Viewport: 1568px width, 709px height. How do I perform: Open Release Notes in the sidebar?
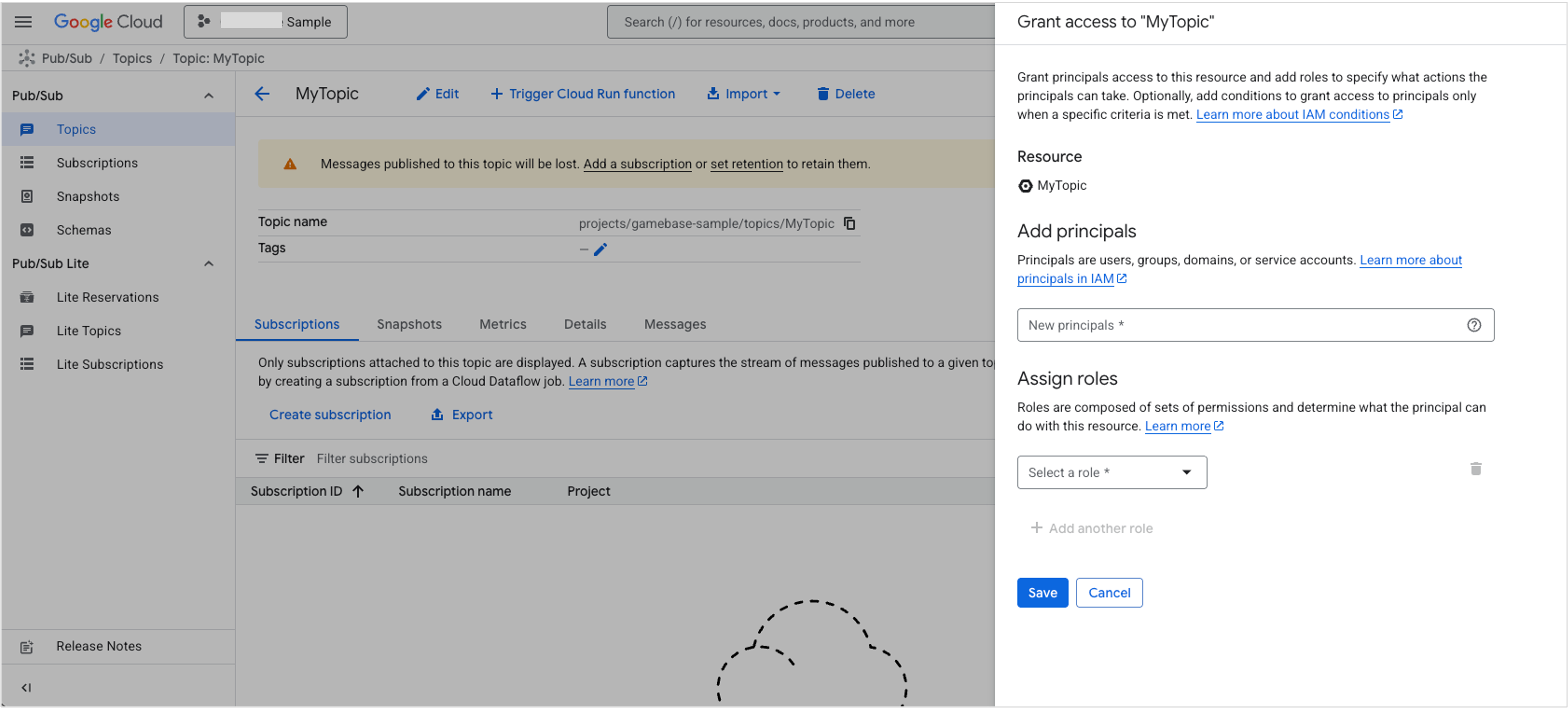click(118, 646)
